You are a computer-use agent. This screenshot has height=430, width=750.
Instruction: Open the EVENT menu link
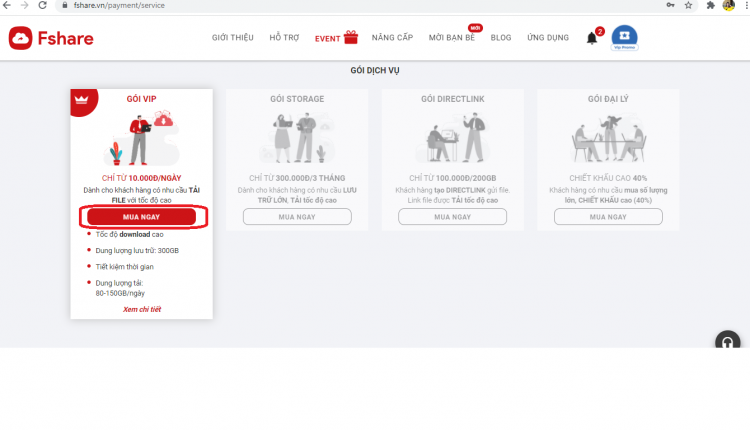tap(327, 39)
